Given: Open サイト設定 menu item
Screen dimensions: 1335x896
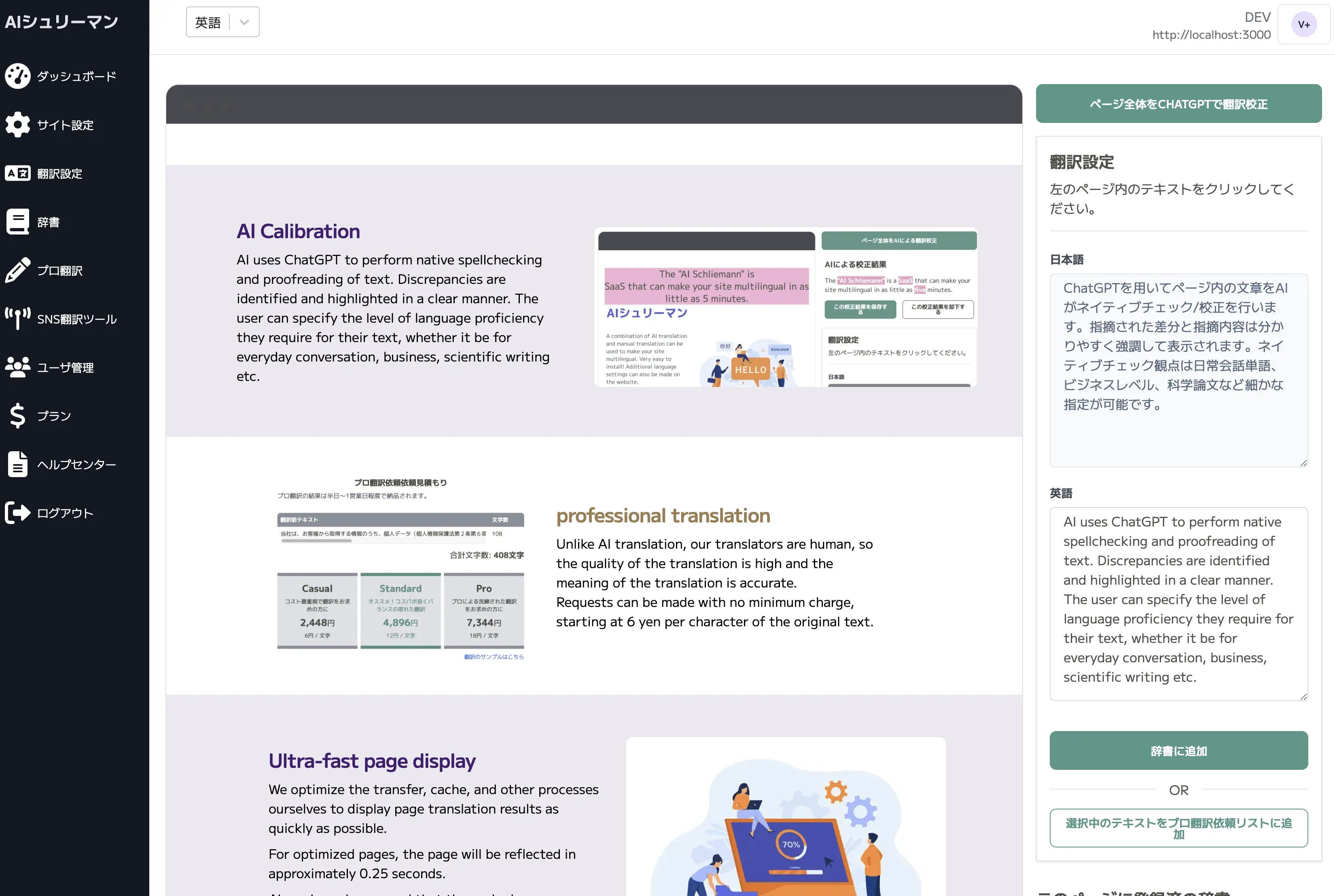Looking at the screenshot, I should point(65,125).
